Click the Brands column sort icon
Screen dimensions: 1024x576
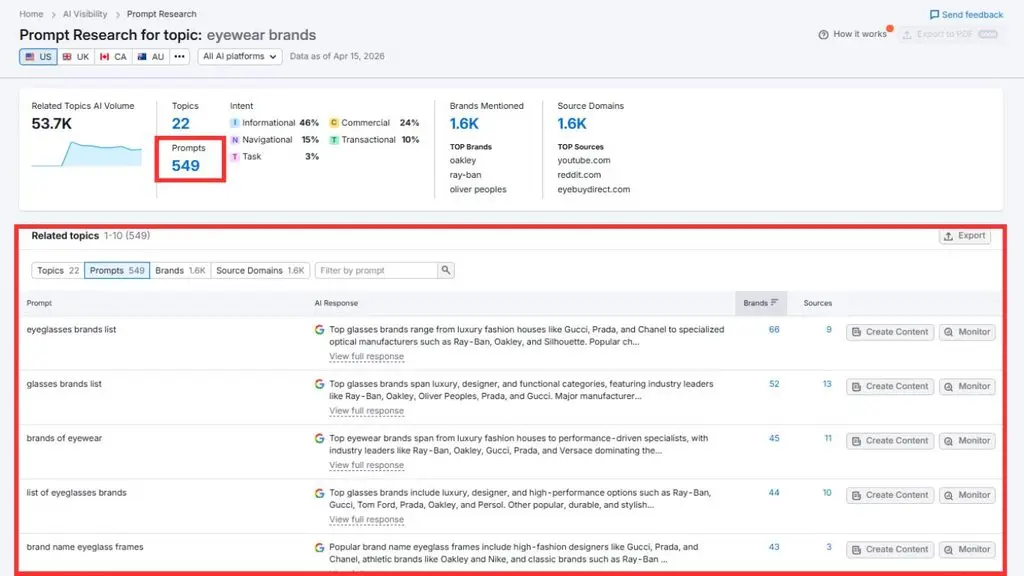pyautogui.click(x=775, y=302)
